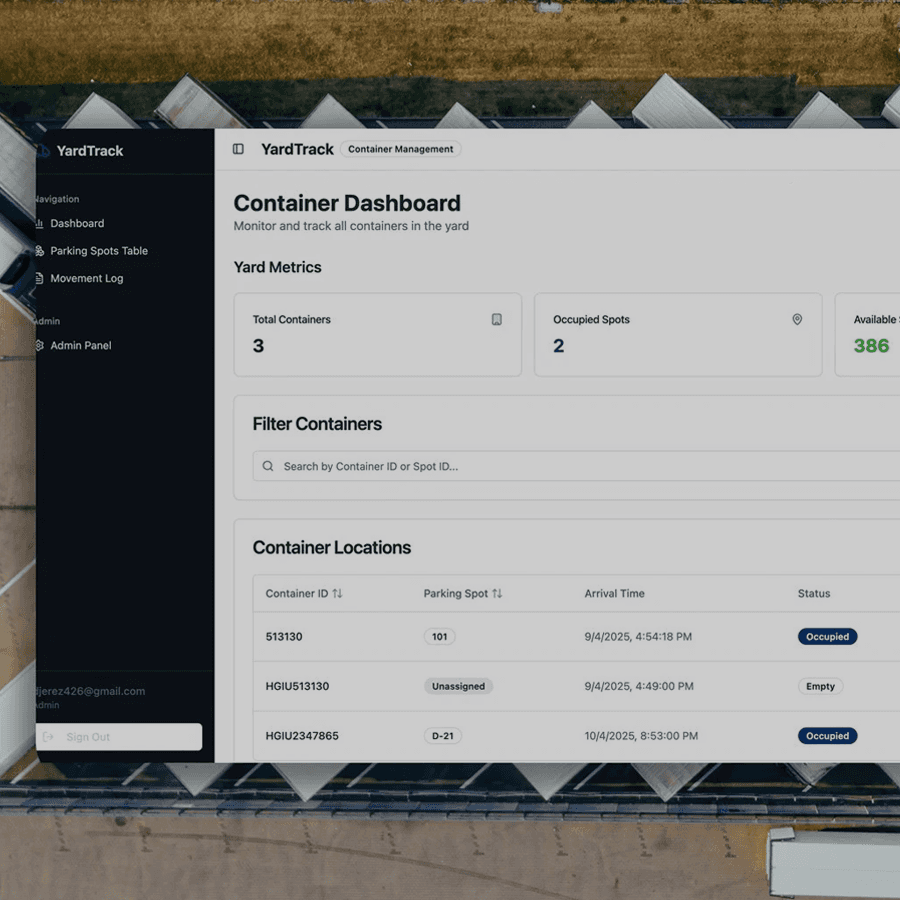Click the search magnifier icon
This screenshot has height=900, width=900.
tap(268, 466)
